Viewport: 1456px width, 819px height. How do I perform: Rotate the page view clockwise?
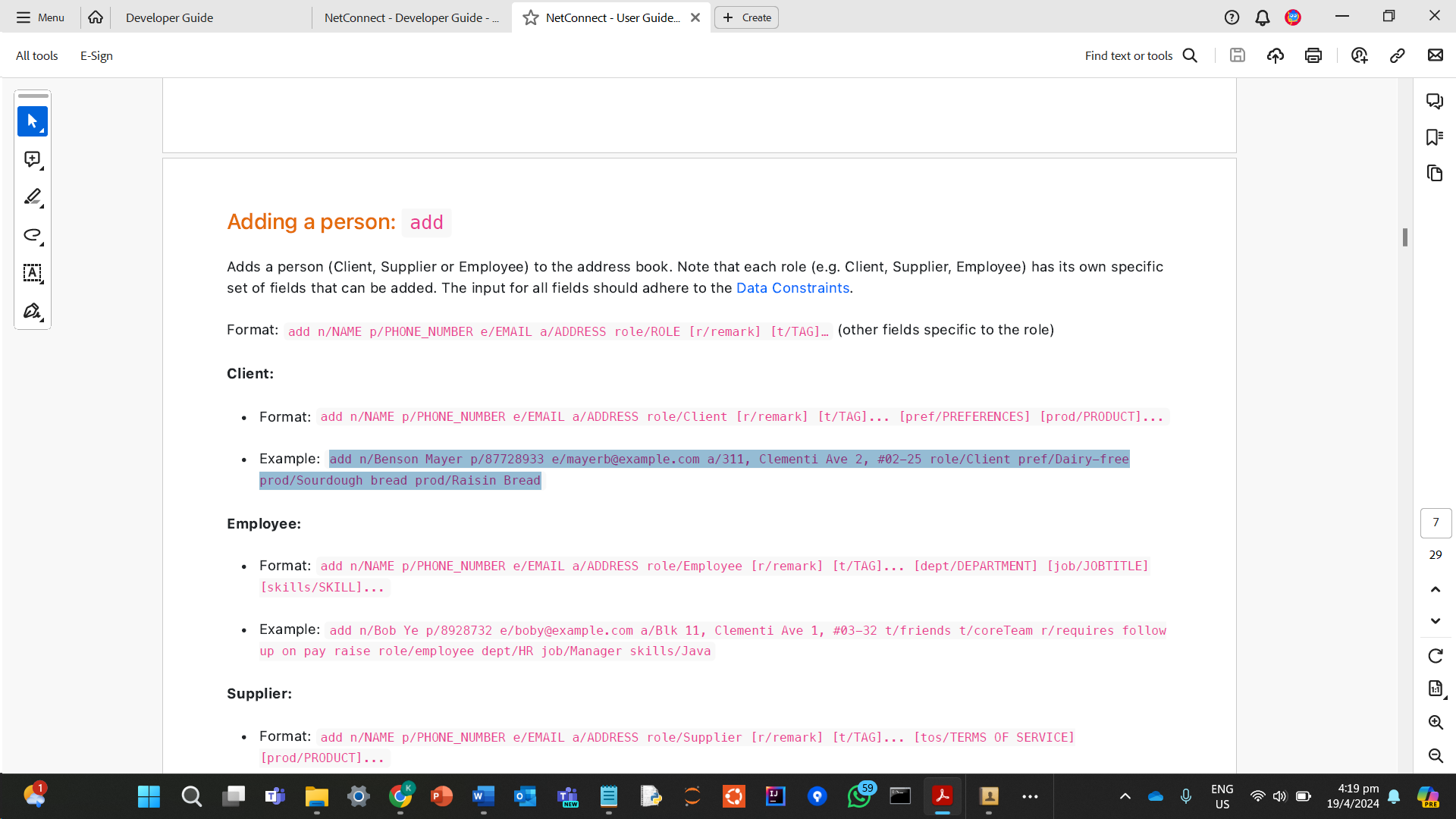pyautogui.click(x=1435, y=656)
